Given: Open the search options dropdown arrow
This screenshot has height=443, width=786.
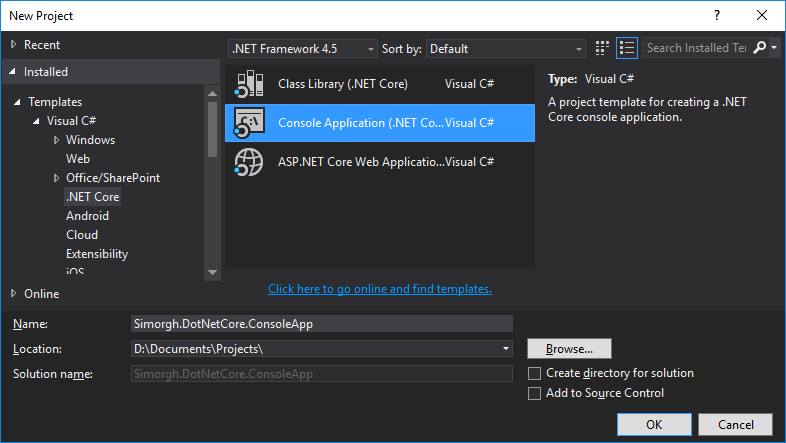Looking at the screenshot, I should [774, 48].
